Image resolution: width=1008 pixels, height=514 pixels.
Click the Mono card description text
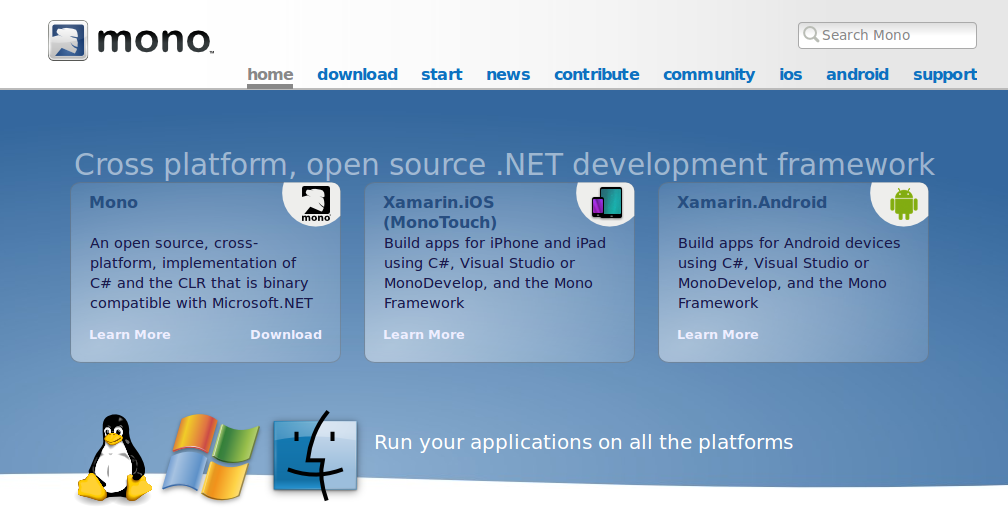(x=201, y=273)
